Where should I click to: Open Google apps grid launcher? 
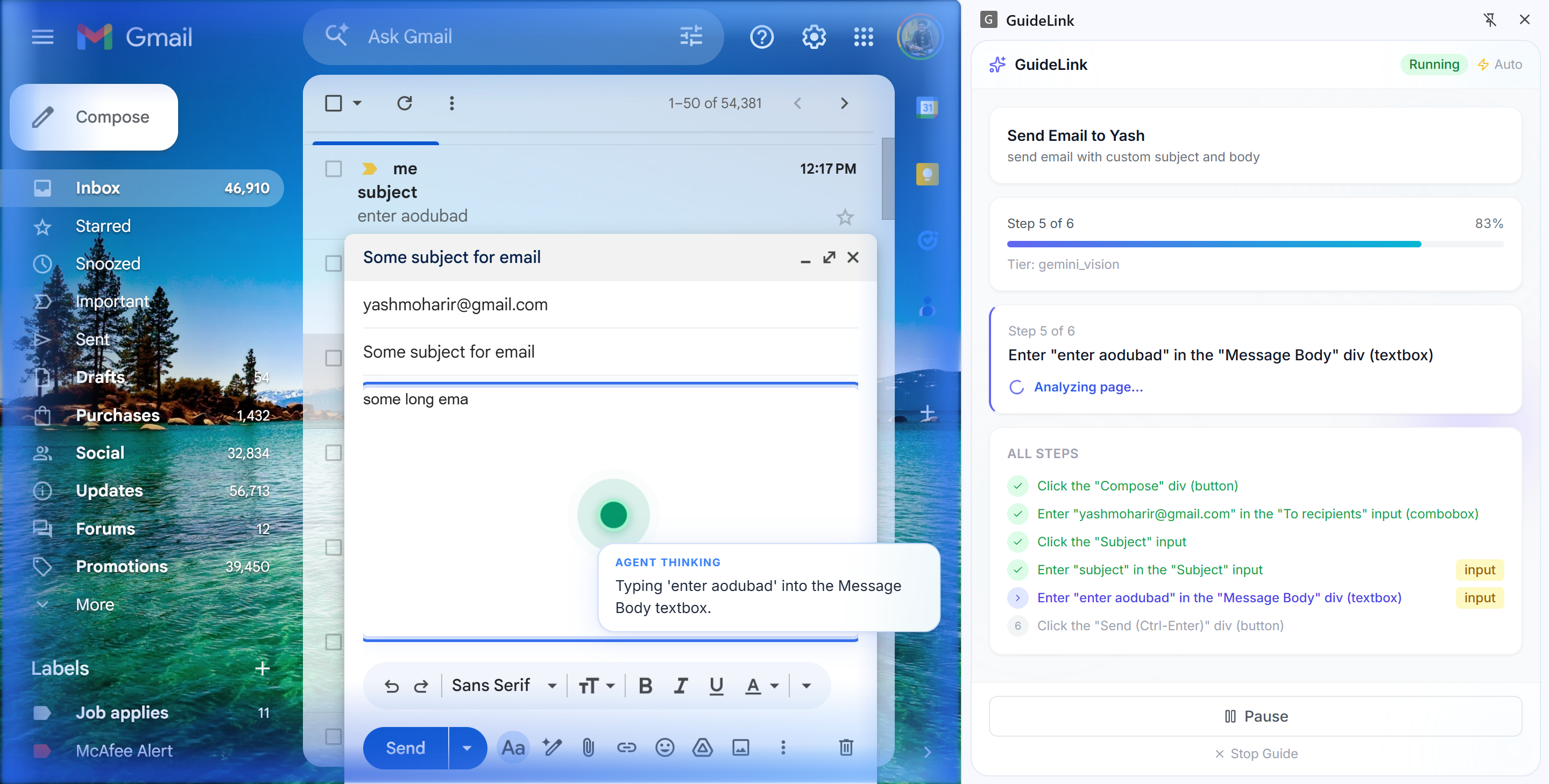point(864,37)
